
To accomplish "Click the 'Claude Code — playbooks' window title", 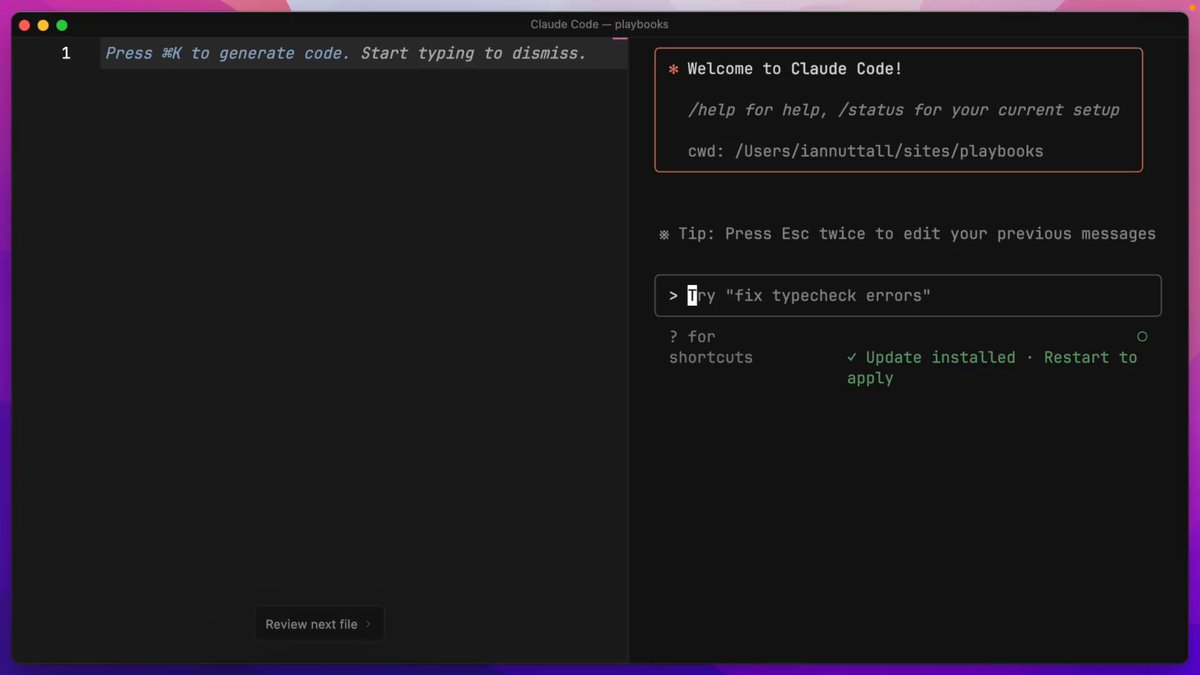I will pos(599,24).
